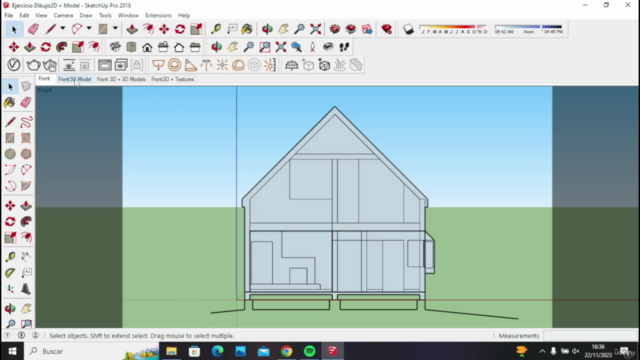The image size is (640, 360).
Task: Select the 3D Text tool
Action: (x=26, y=289)
